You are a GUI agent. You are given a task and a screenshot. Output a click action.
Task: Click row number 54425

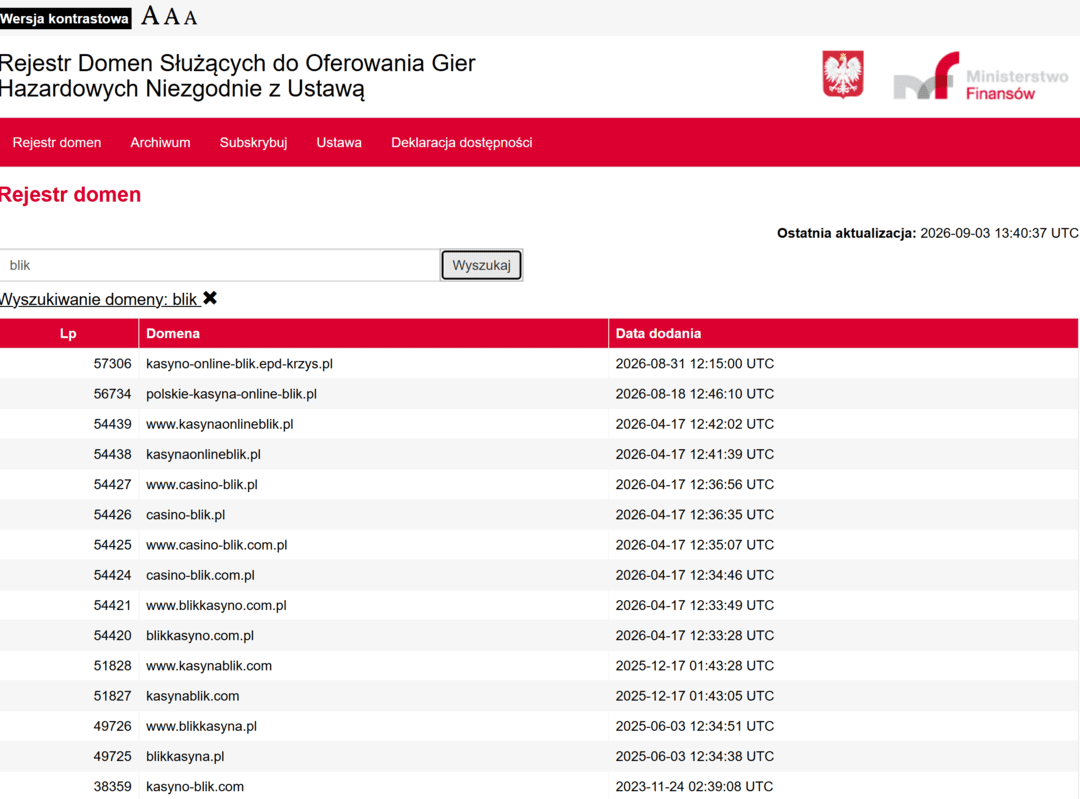coord(112,545)
